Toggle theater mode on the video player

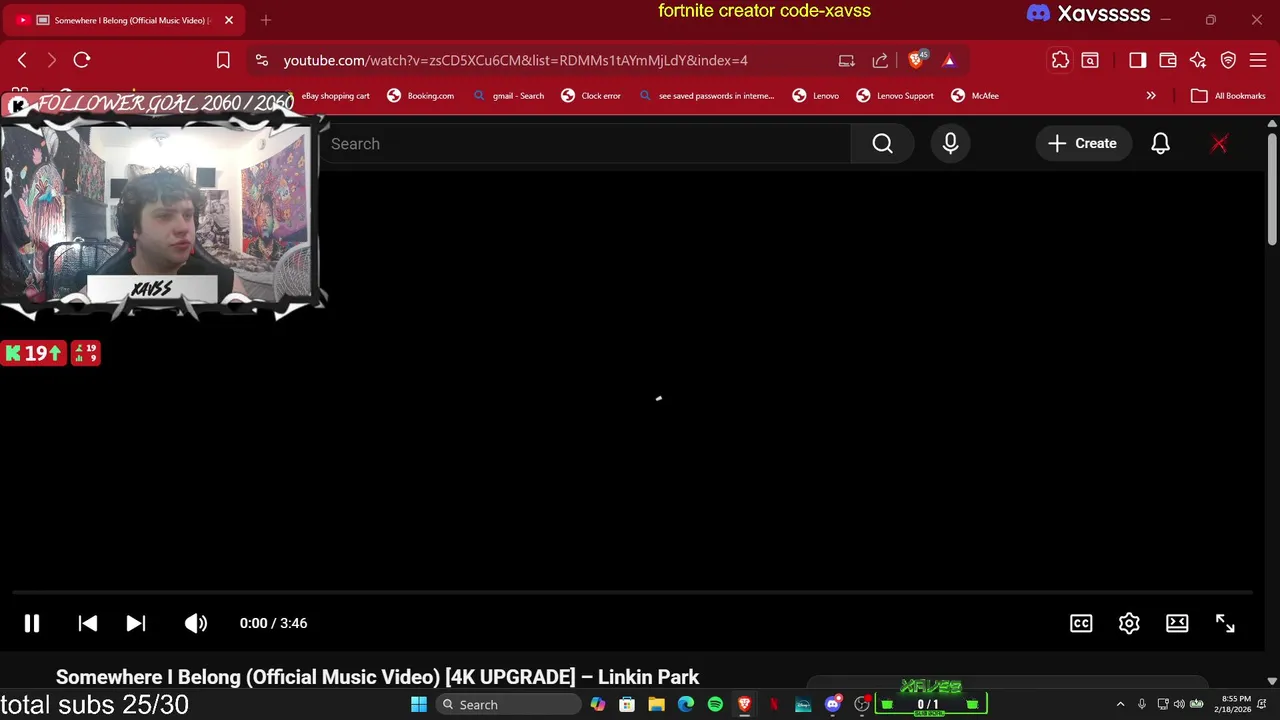point(1177,623)
